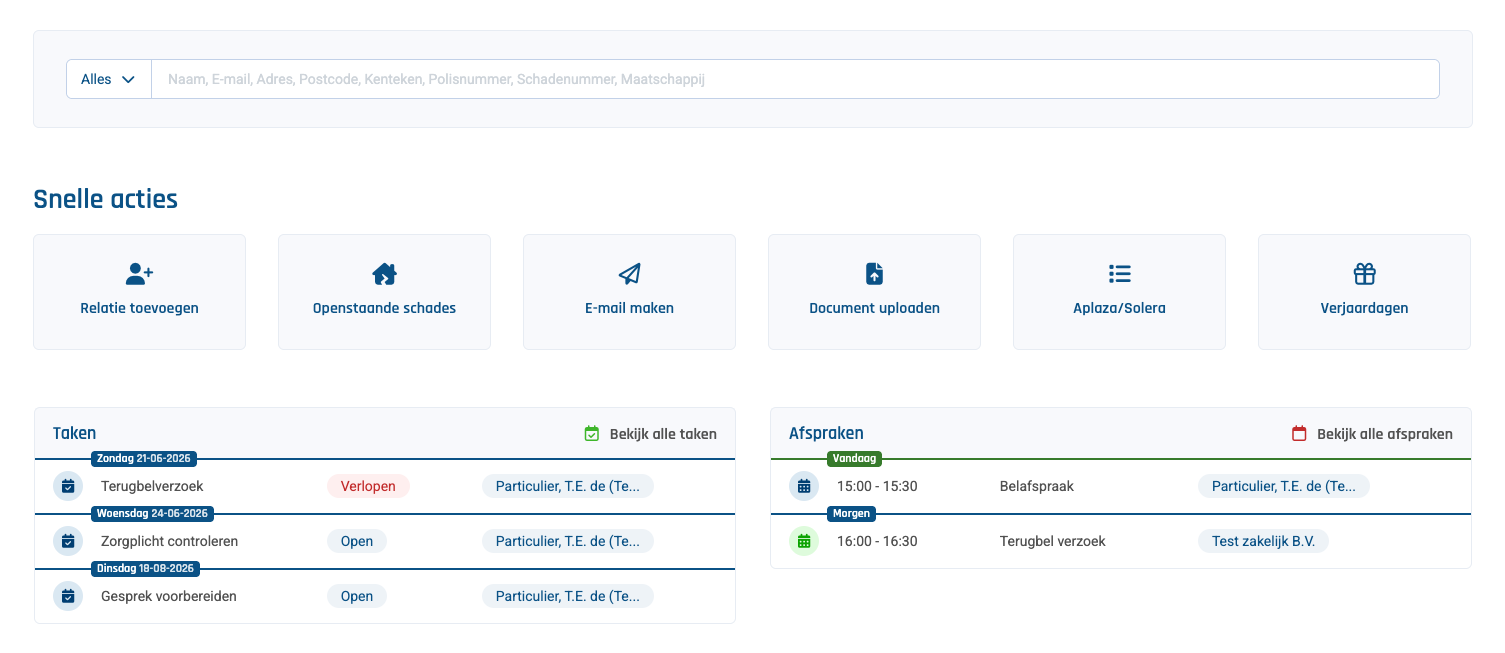Open the Particulier relation tag in the Zorgplicht controleren row

click(568, 541)
